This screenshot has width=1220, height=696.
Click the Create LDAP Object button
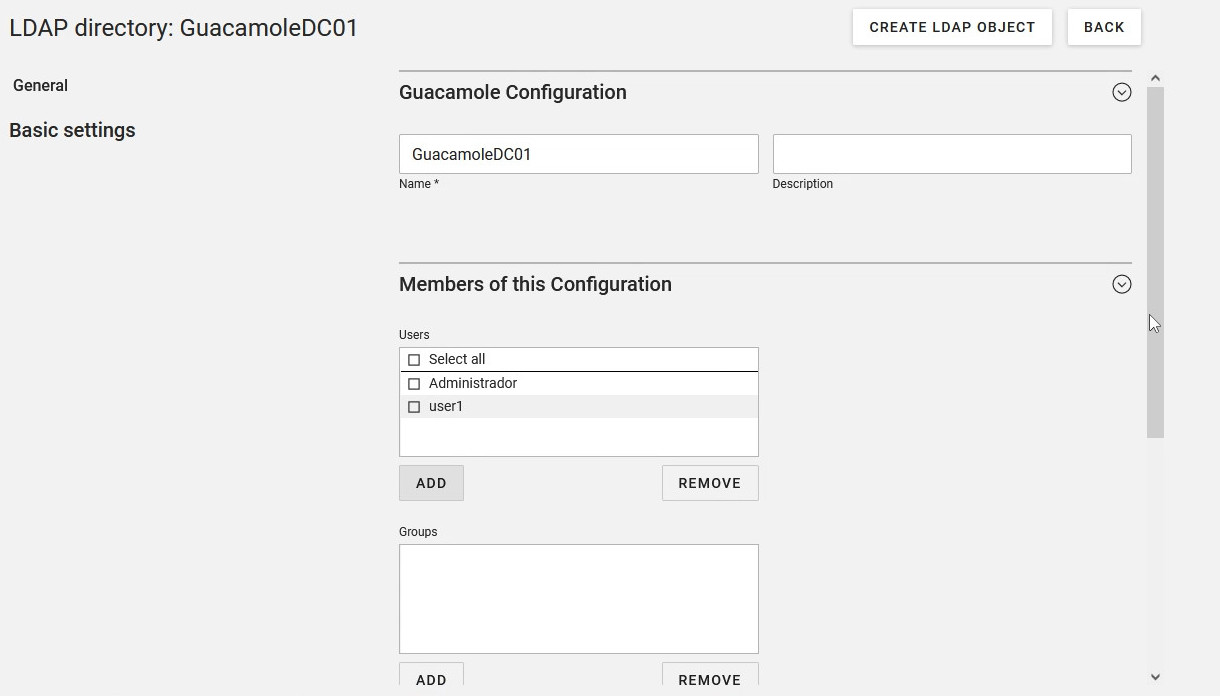(952, 27)
